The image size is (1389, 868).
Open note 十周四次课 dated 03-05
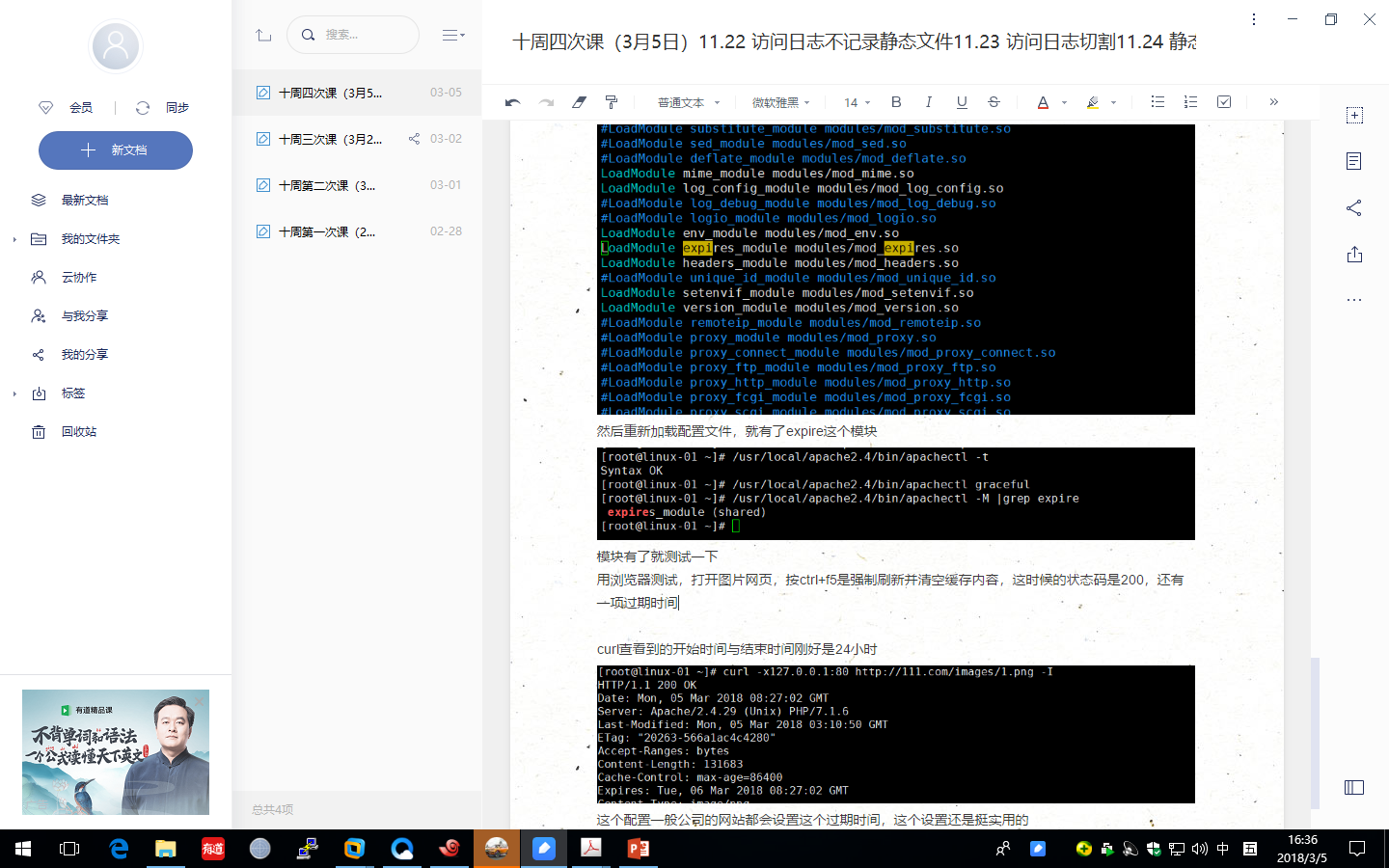[x=357, y=93]
